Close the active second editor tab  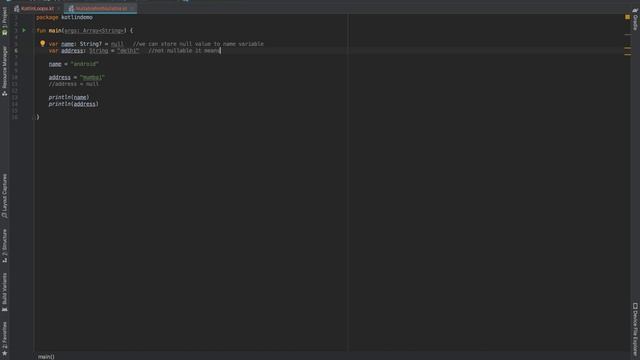click(x=132, y=8)
